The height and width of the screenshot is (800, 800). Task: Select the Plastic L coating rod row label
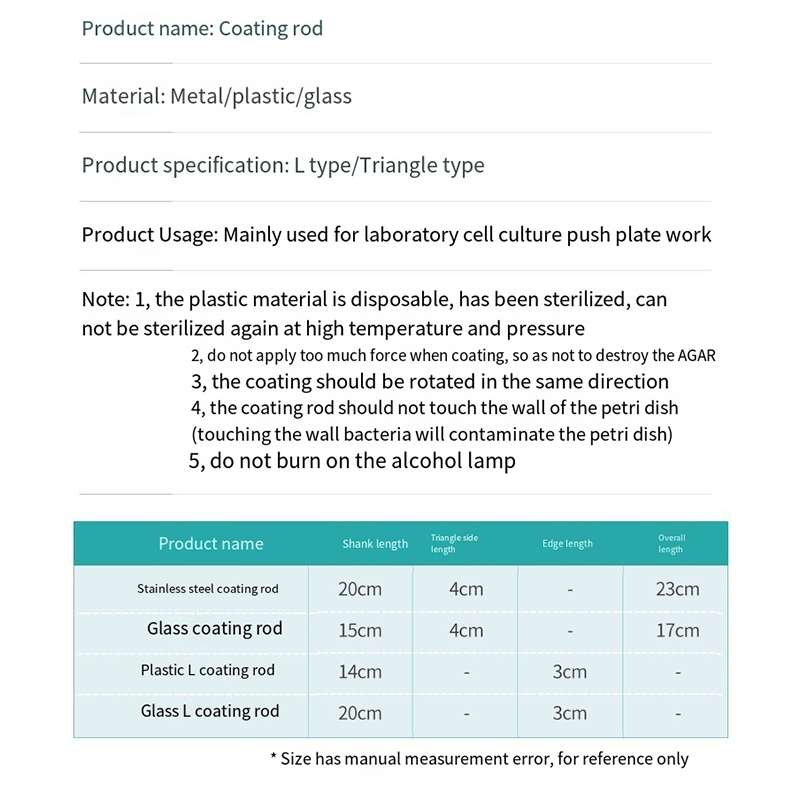click(x=207, y=670)
